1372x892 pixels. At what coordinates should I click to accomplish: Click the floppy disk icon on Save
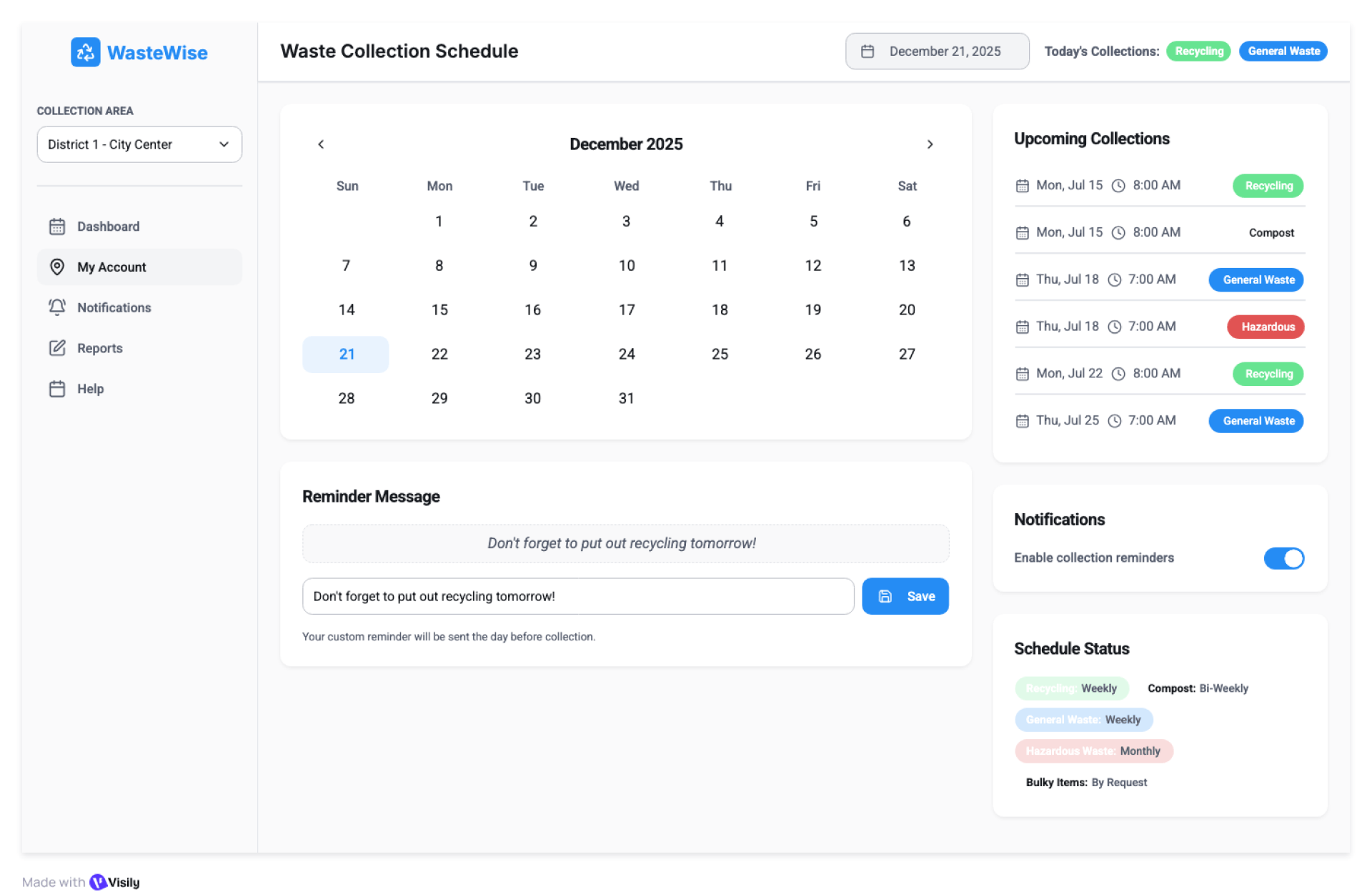tap(885, 596)
